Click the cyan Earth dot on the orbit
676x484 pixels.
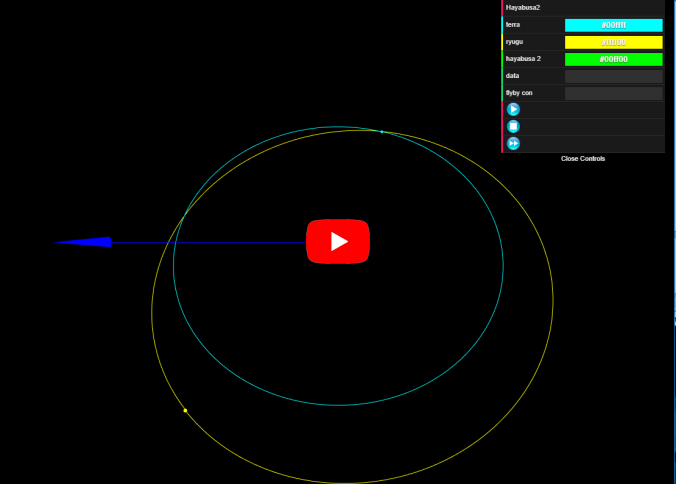pos(382,131)
